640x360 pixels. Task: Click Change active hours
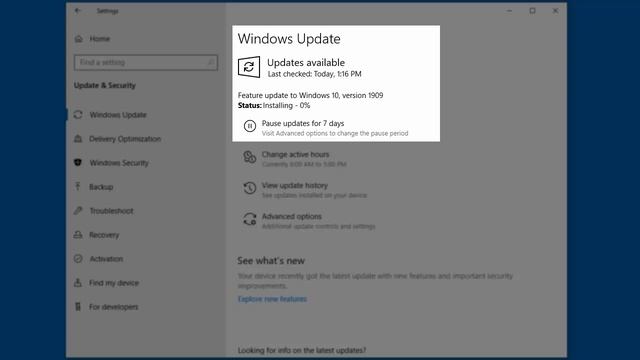coord(296,154)
